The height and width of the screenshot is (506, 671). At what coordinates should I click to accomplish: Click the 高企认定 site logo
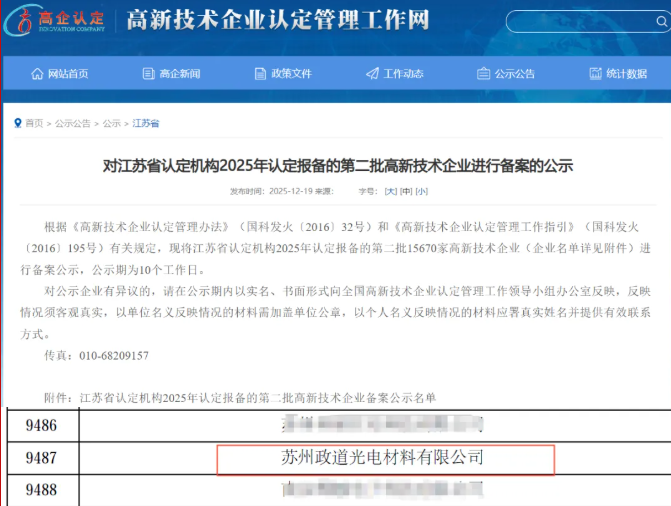53,20
